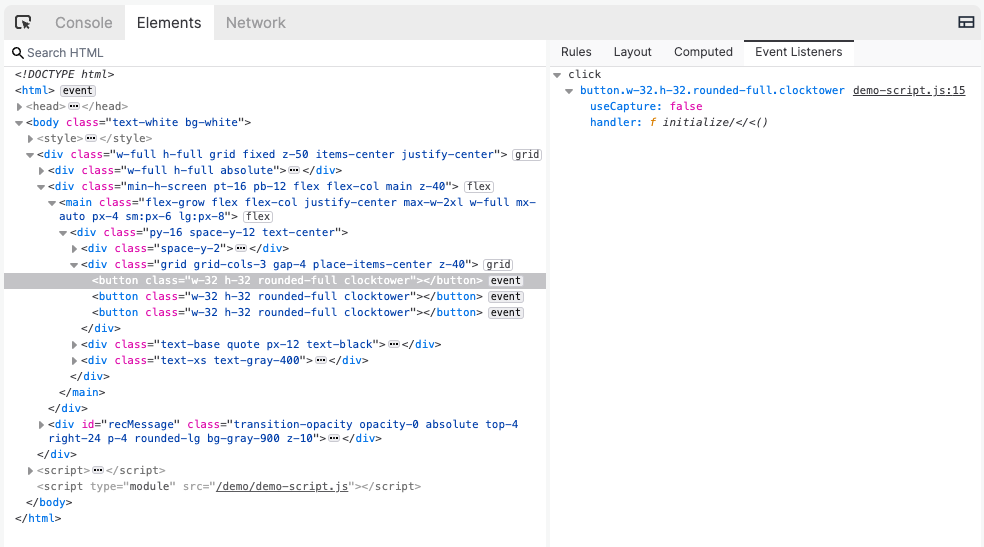Screen dimensions: 984x547
Task: Collapse the button.clocktower listener details
Action: [569, 91]
